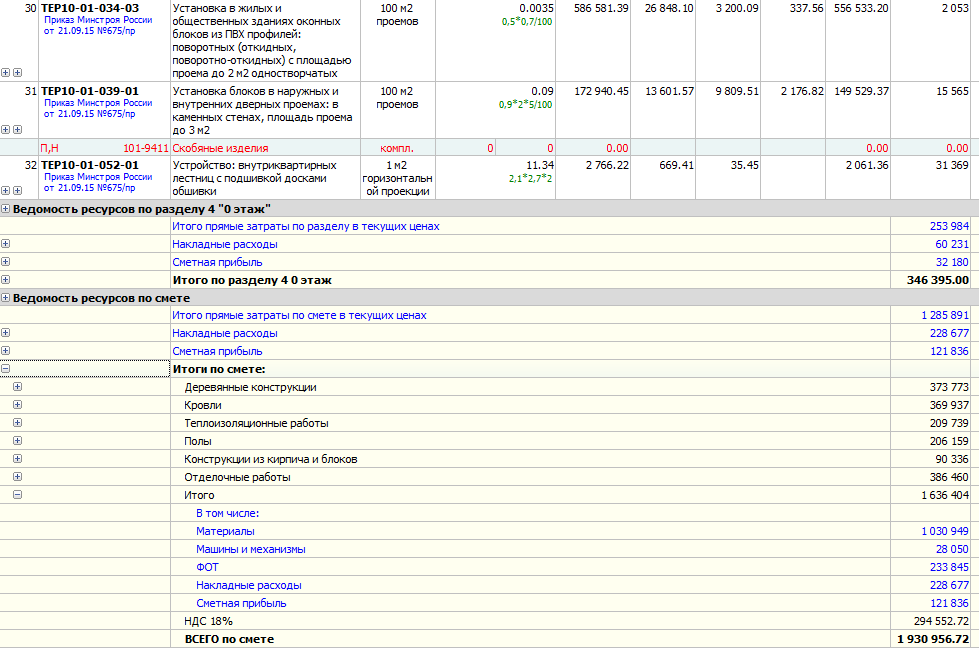Image resolution: width=979 pixels, height=656 pixels.
Task: Expand the "Теплоизоляционные работы" row
Action: (x=17, y=423)
